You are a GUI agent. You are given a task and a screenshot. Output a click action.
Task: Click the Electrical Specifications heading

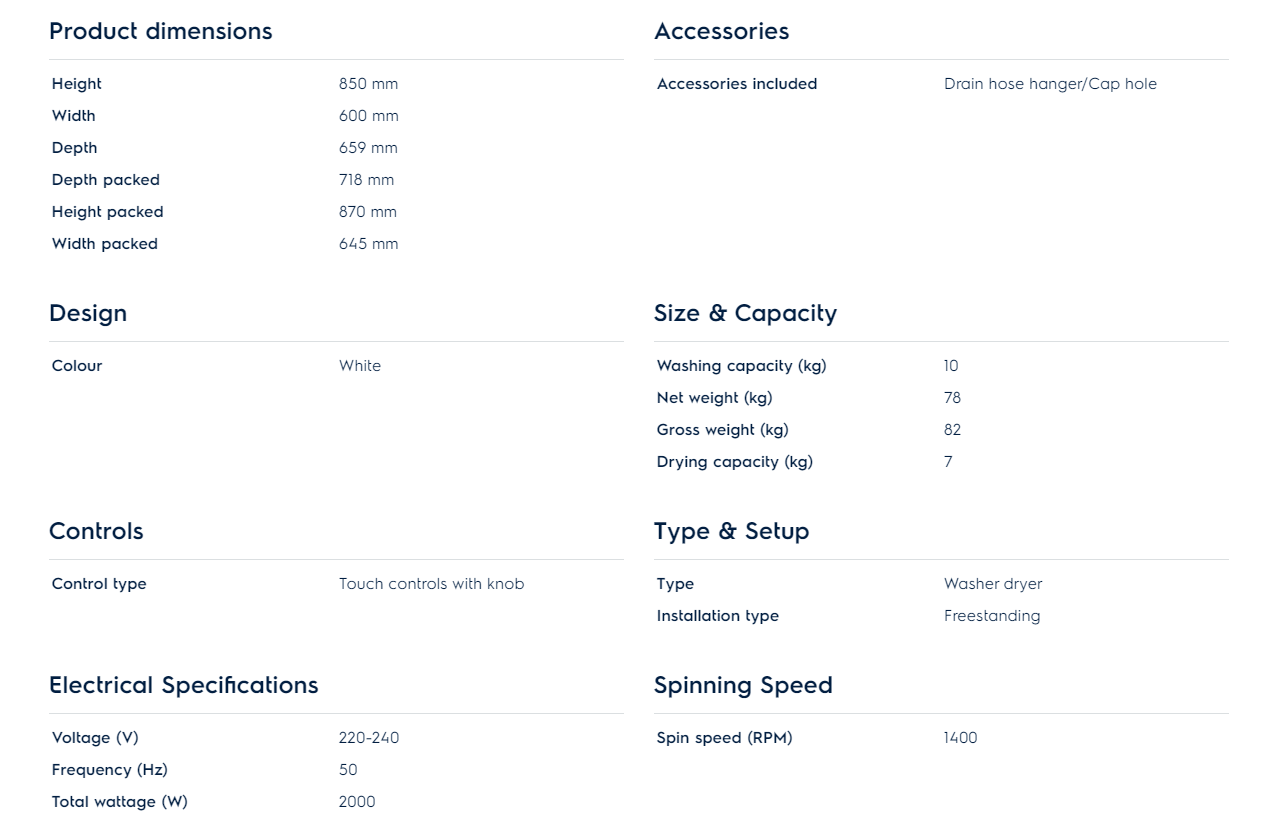coord(183,685)
